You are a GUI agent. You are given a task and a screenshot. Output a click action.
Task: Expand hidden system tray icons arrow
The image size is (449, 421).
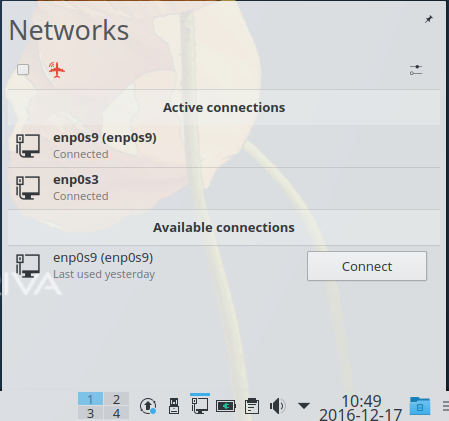304,406
